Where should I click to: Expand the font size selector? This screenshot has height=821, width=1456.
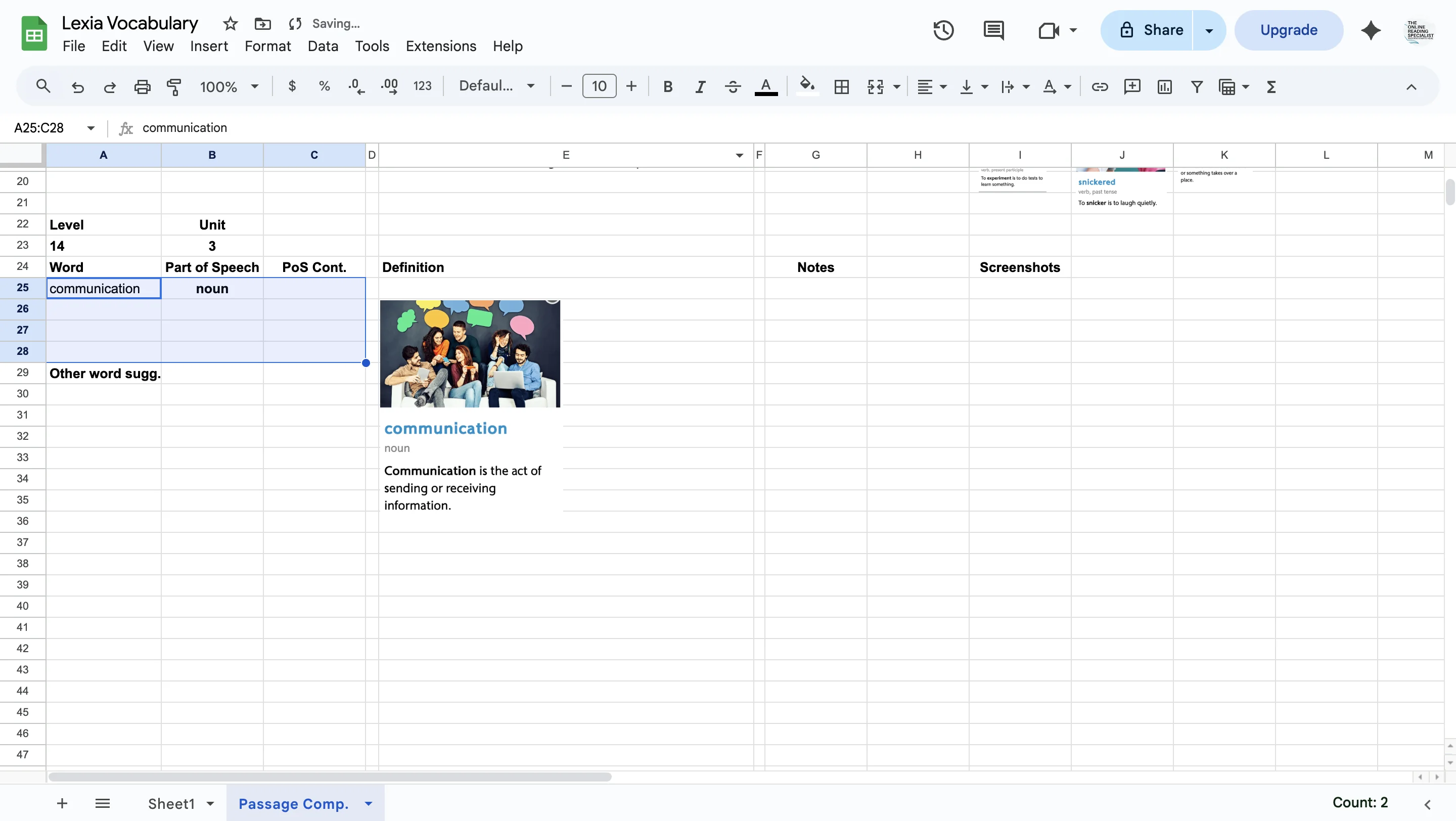tap(598, 86)
